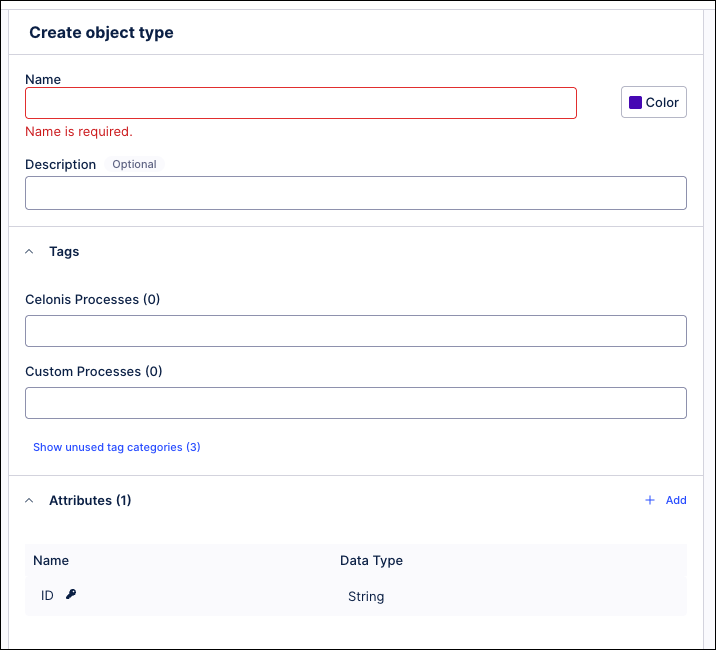
Task: Open the Custom Processes tag field
Action: click(355, 403)
